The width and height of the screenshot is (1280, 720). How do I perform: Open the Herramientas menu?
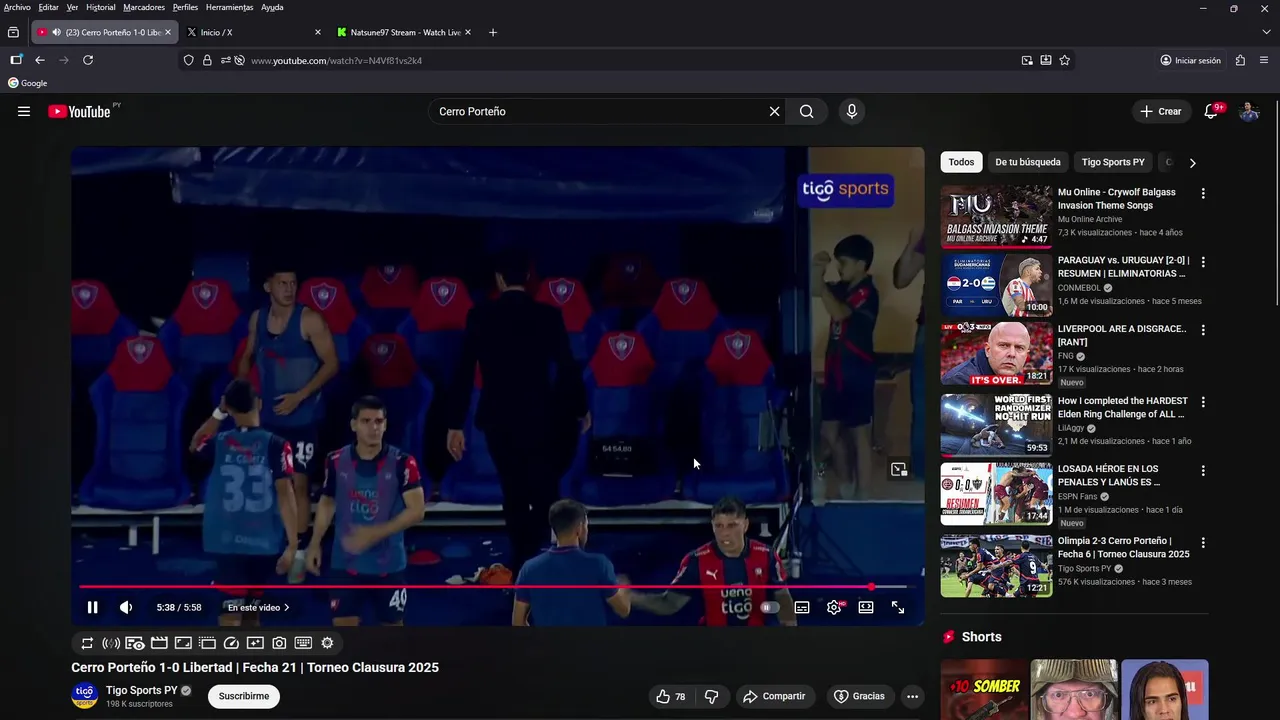coord(230,7)
